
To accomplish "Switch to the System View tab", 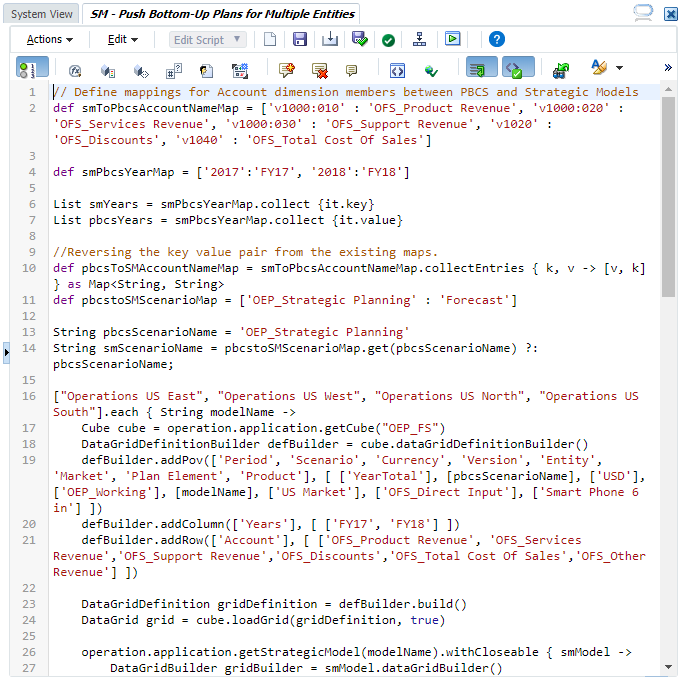I will (x=42, y=14).
